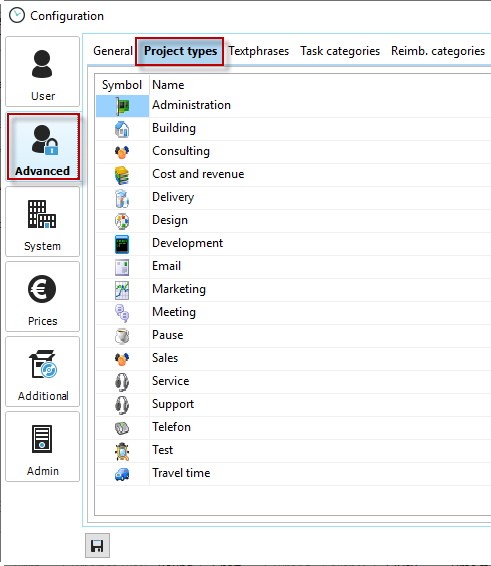Click the Telefon phone symbol icon

[x=122, y=428]
